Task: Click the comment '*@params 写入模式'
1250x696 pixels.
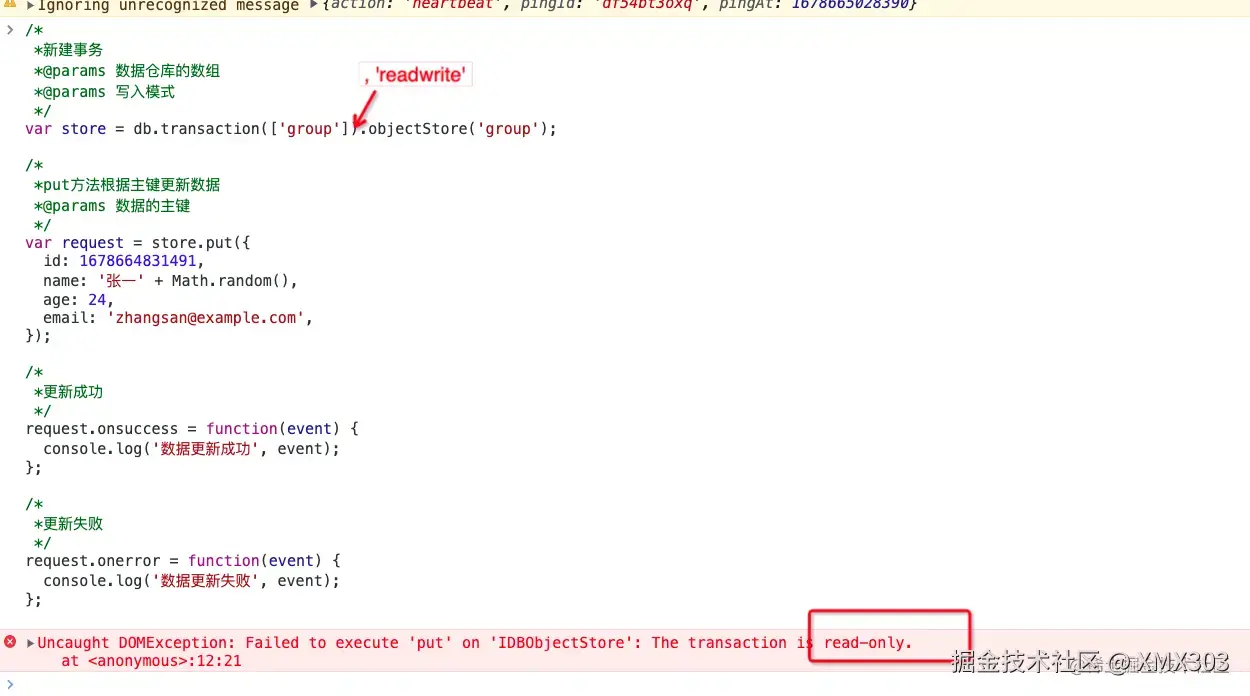Action: coord(105,92)
